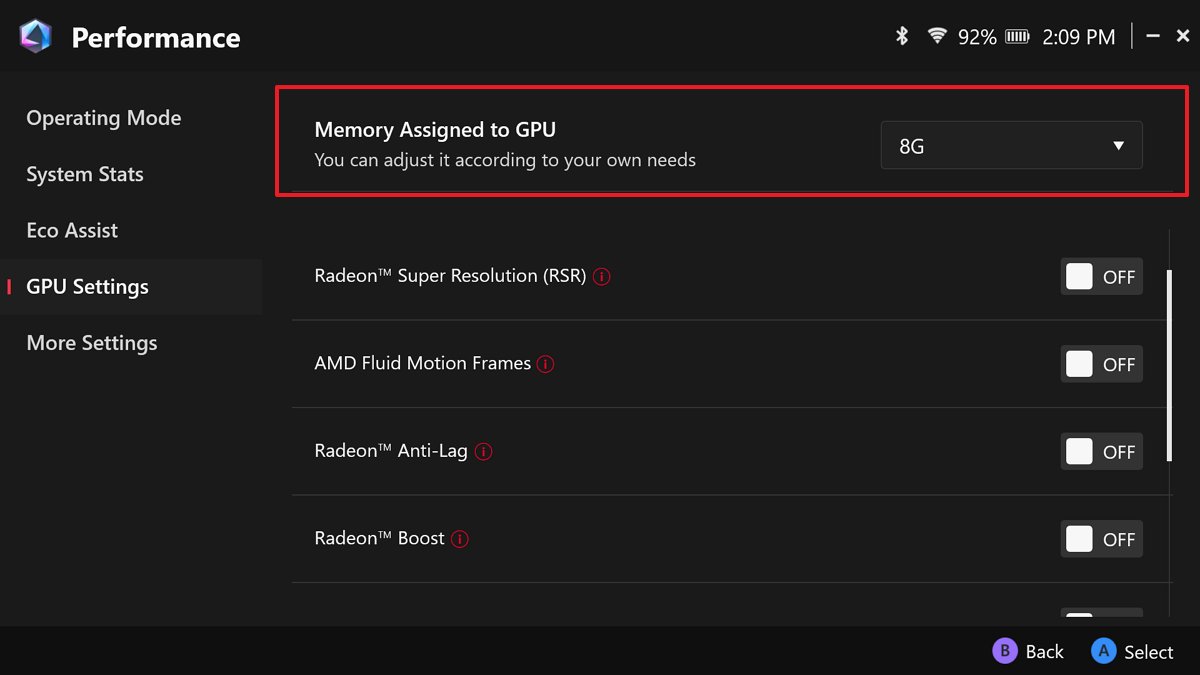Open More Settings section
This screenshot has width=1200, height=675.
91,343
